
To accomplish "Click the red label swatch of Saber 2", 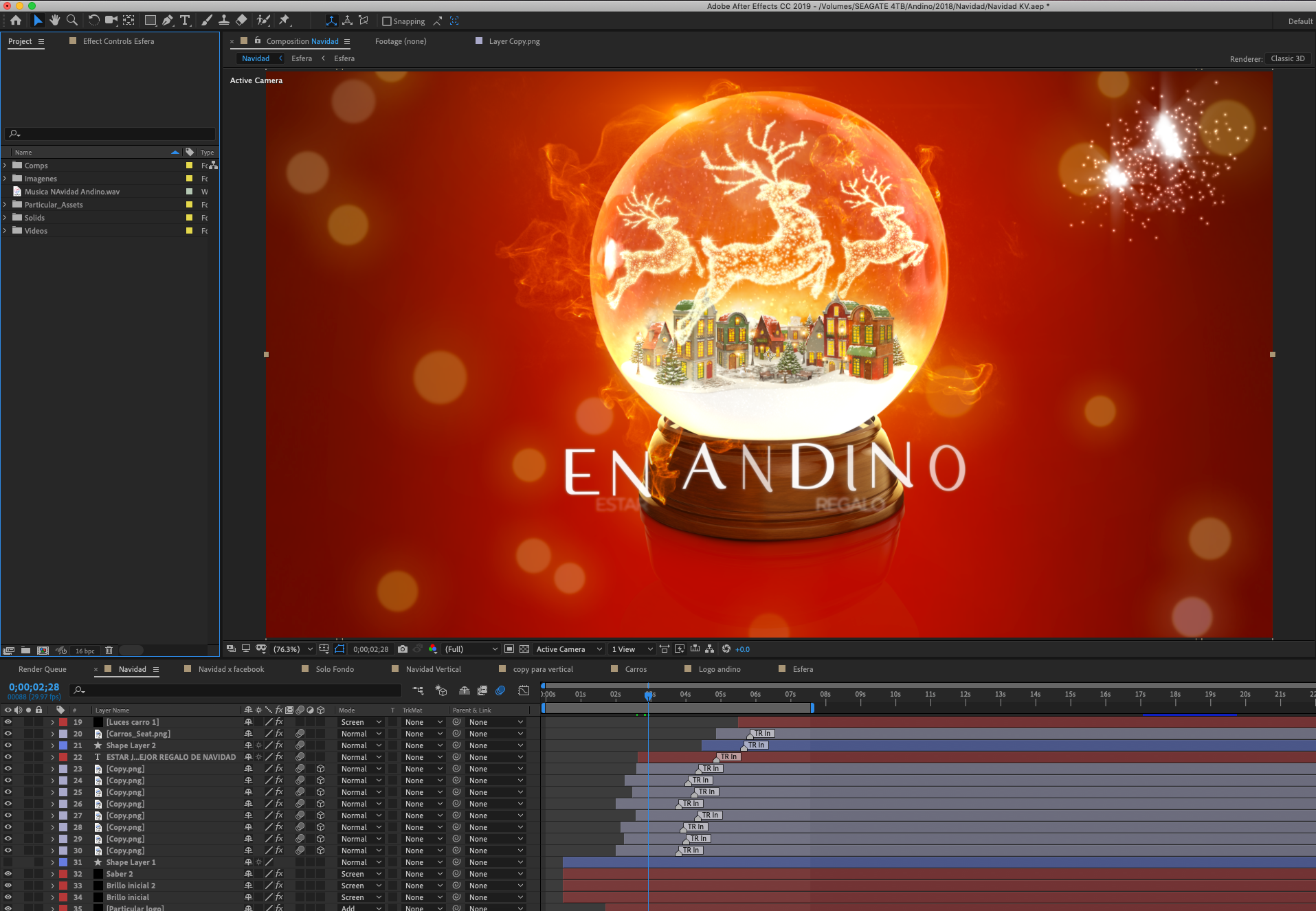I will (x=63, y=874).
